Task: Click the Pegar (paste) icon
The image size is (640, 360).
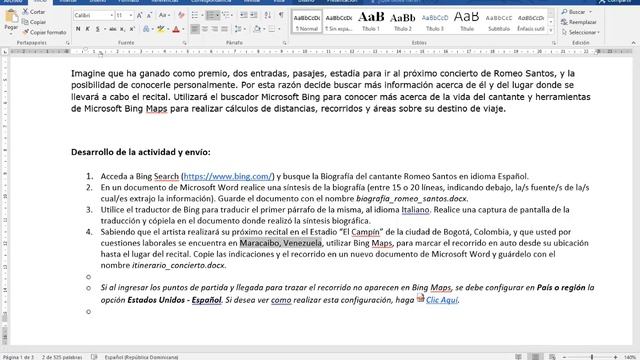Action: coord(11,16)
